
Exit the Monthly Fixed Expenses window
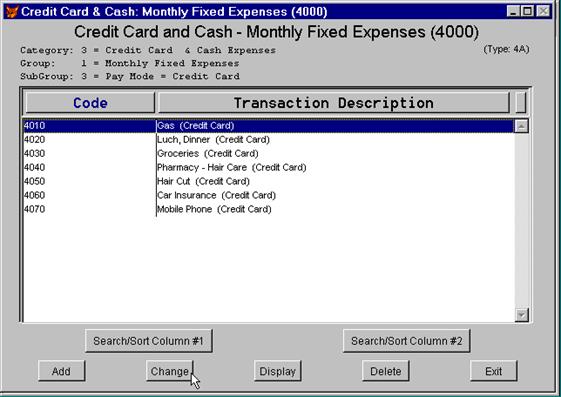[x=494, y=371]
